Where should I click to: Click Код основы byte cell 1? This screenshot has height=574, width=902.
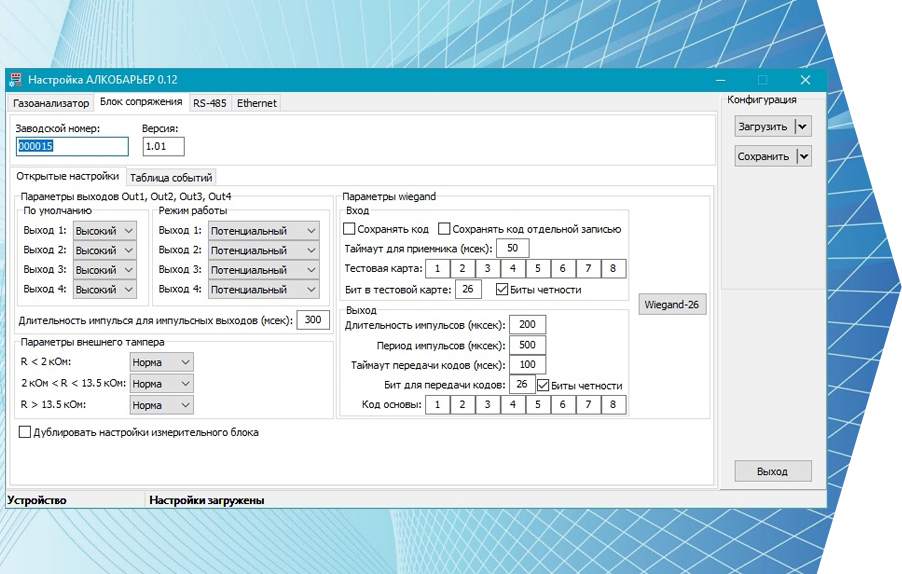[x=437, y=404]
